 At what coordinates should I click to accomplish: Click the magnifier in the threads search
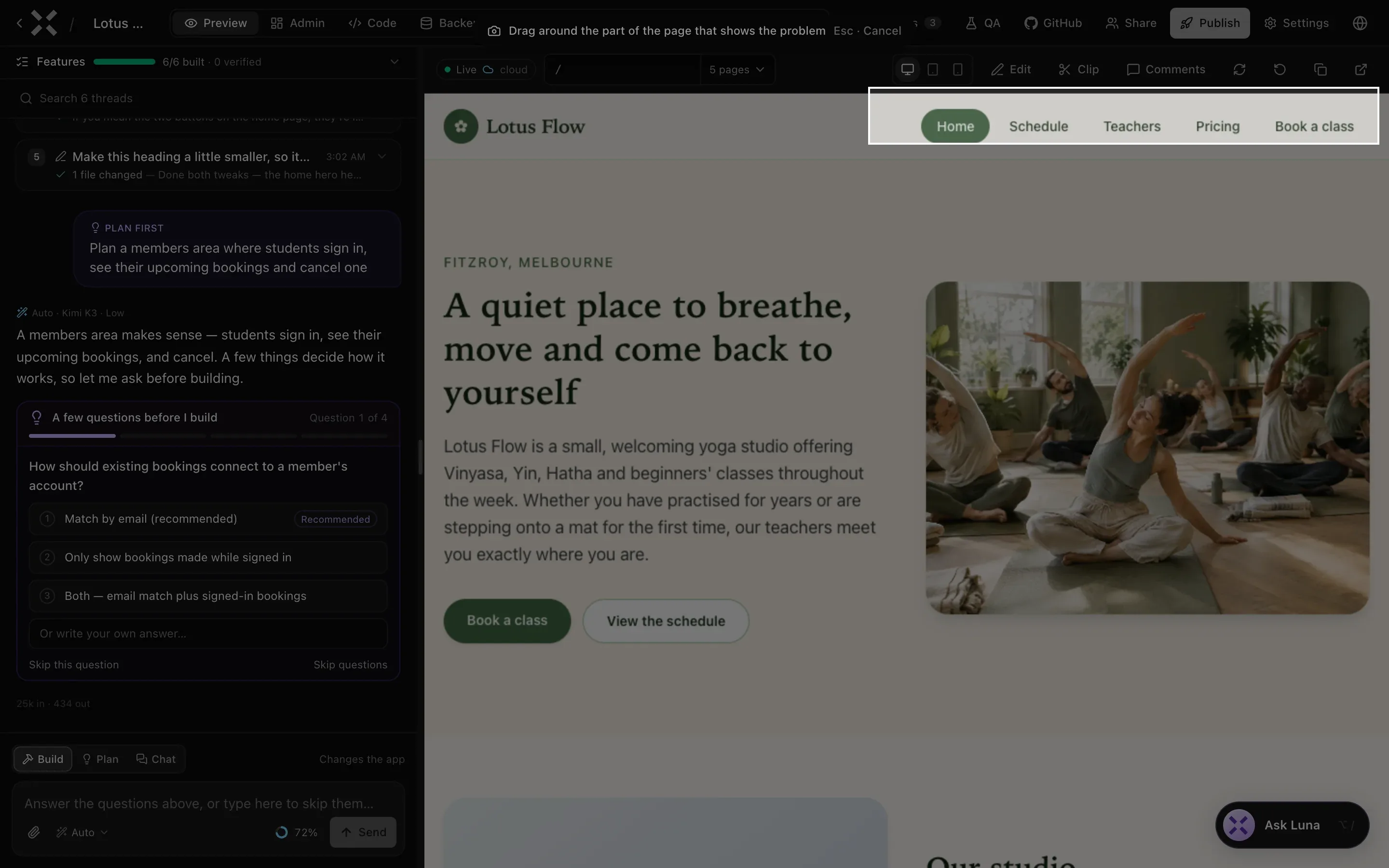point(26,98)
